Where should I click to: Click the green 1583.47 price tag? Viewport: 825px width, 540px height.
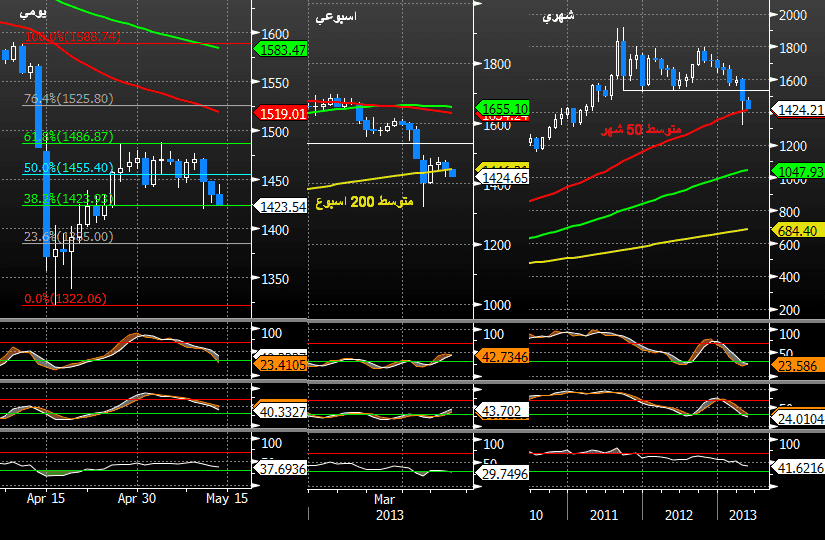(x=280, y=49)
